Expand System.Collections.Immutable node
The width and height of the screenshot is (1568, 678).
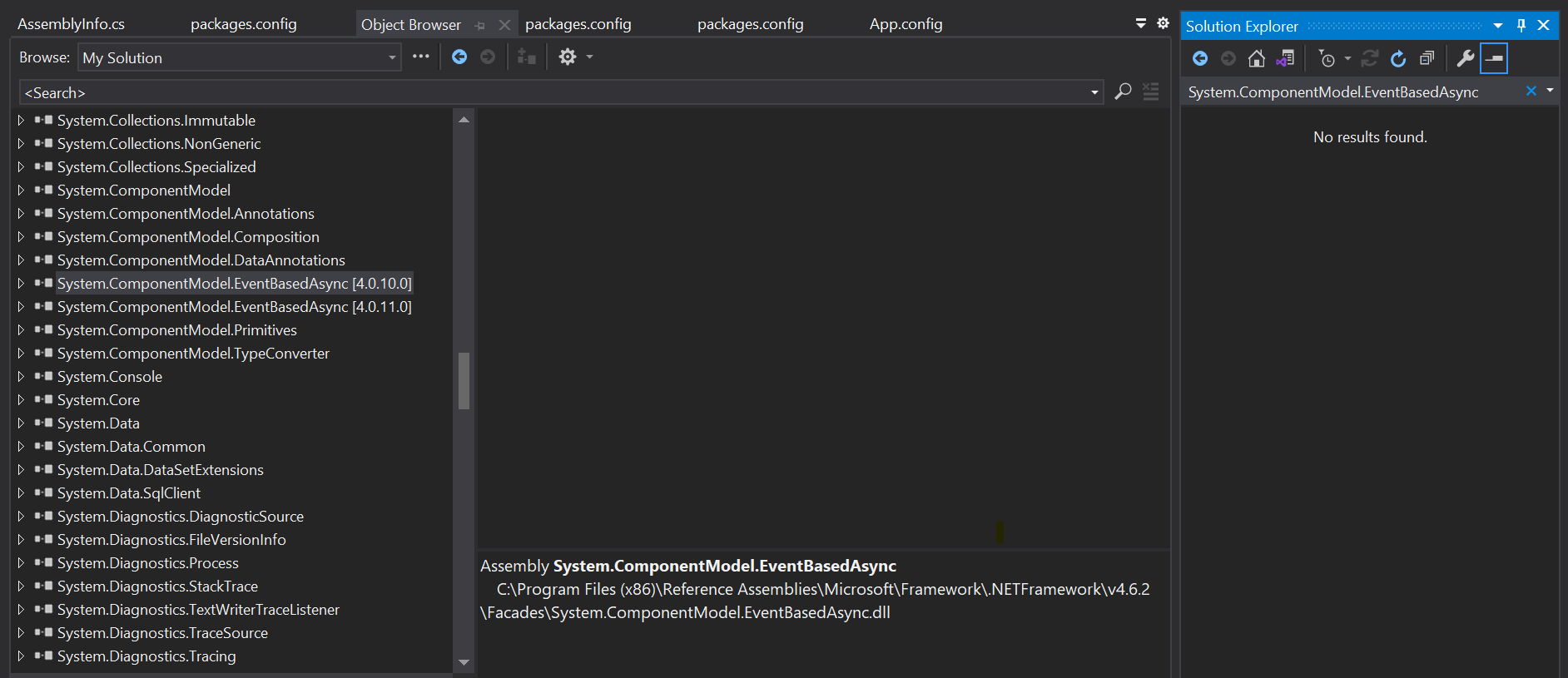21,121
